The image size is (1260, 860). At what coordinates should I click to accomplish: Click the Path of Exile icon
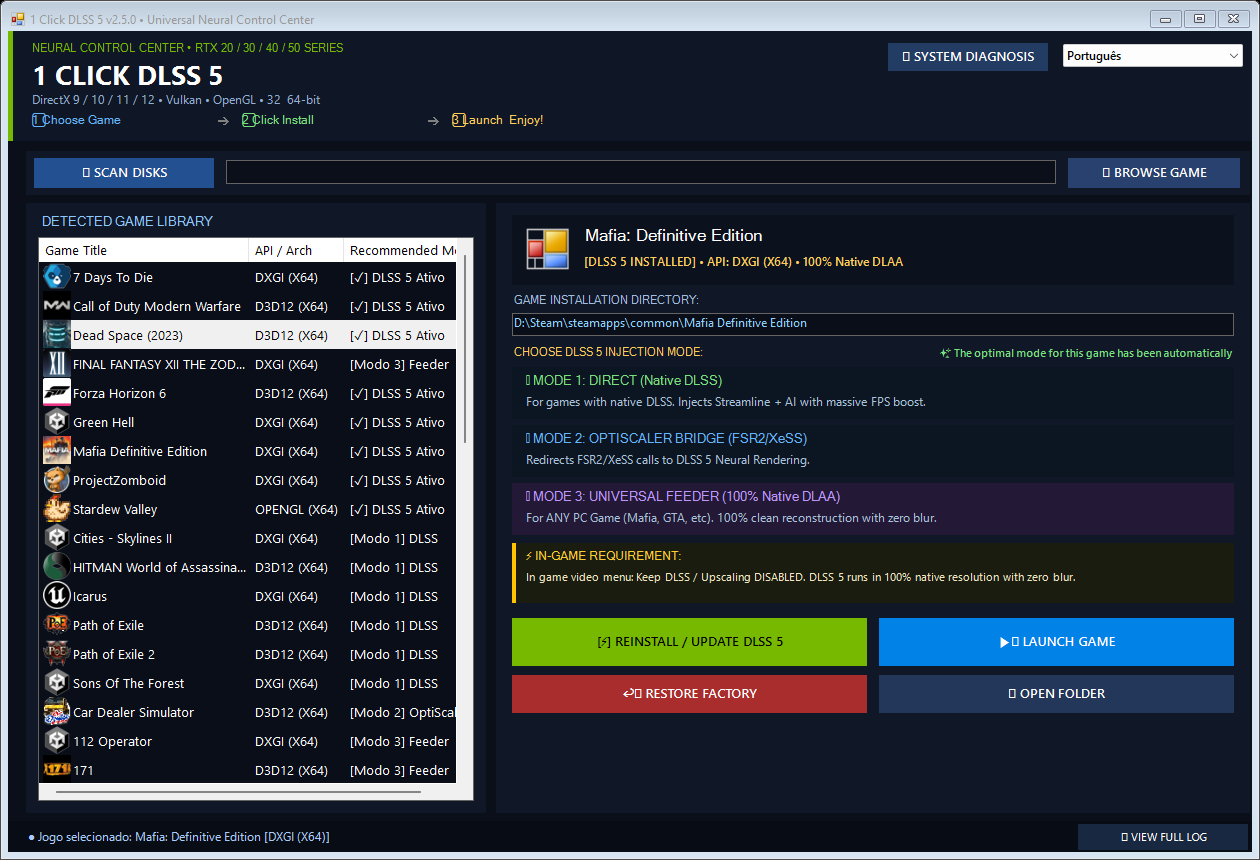pos(56,625)
